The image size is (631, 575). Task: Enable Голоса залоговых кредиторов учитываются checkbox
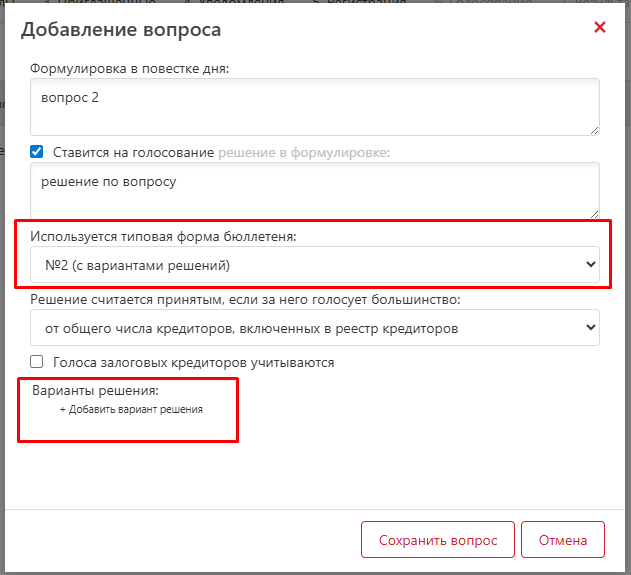point(37,361)
